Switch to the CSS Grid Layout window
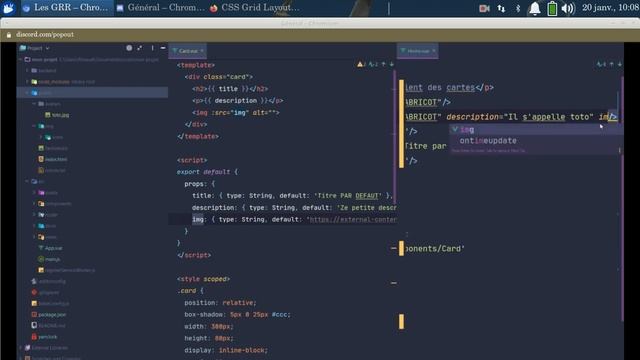Screen dimensions: 640x360 (255, 7)
